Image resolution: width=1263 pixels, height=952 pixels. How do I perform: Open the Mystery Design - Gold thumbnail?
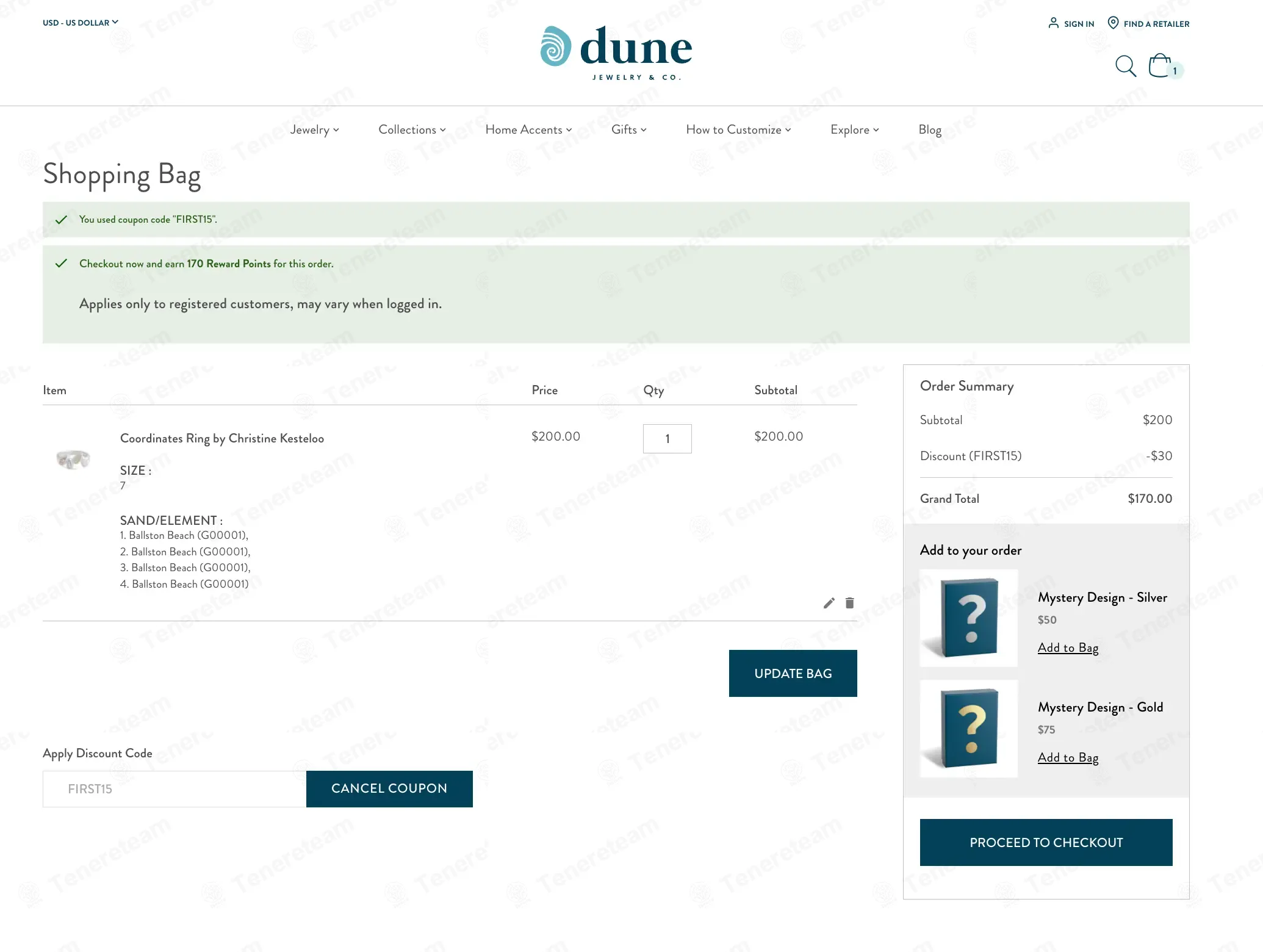969,728
